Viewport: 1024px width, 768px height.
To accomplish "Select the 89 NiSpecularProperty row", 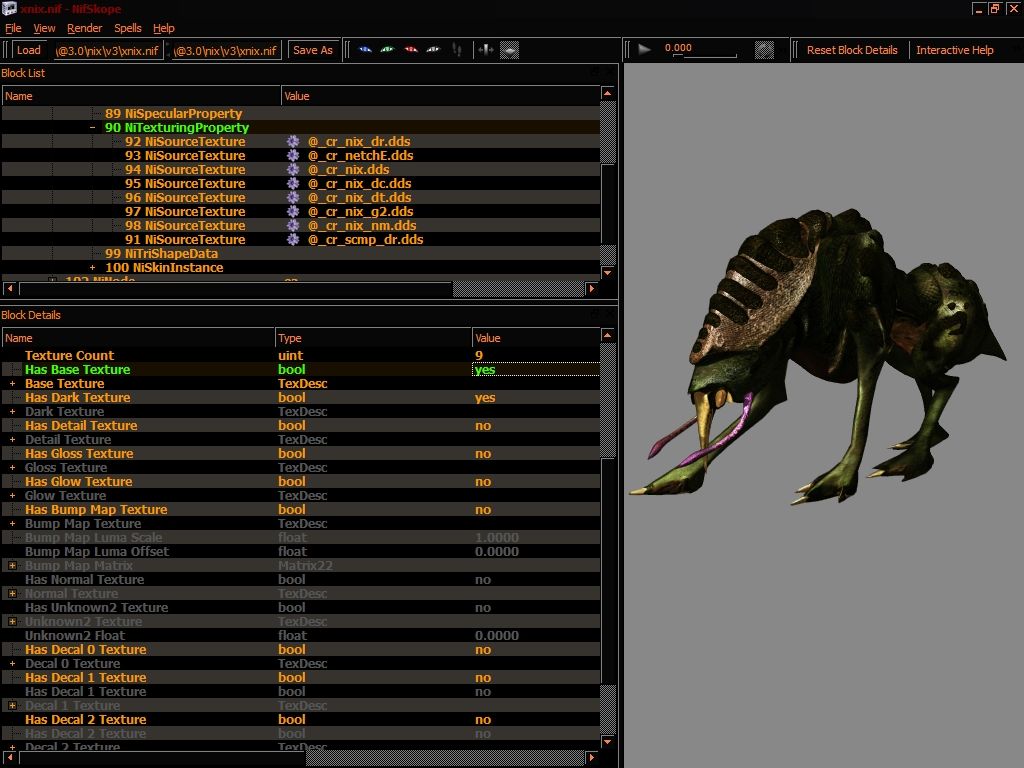I will tap(300, 114).
